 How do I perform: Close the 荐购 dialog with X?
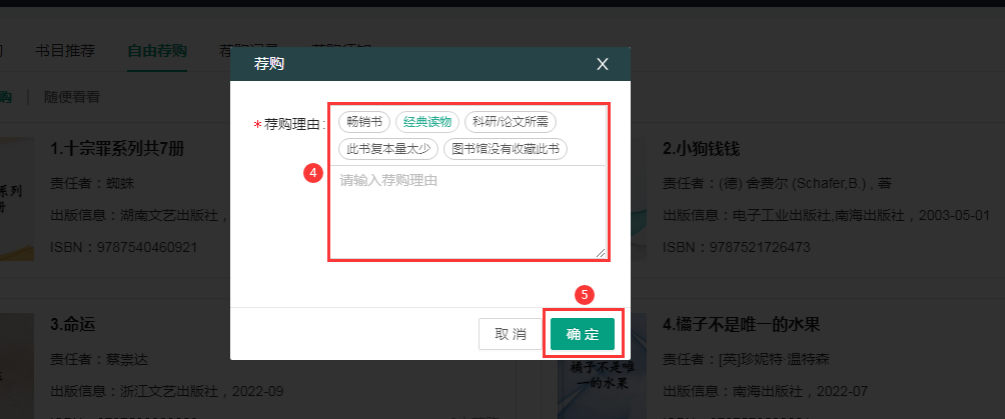[602, 64]
